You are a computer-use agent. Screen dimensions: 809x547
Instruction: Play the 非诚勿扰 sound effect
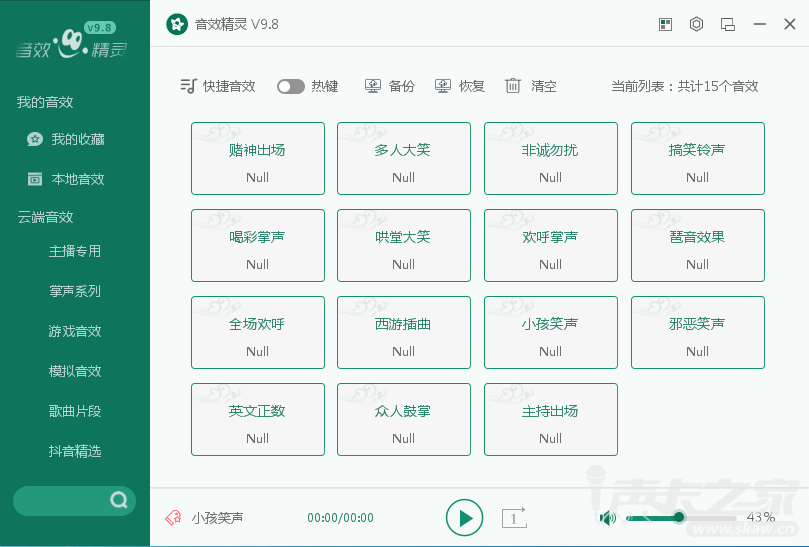(551, 158)
